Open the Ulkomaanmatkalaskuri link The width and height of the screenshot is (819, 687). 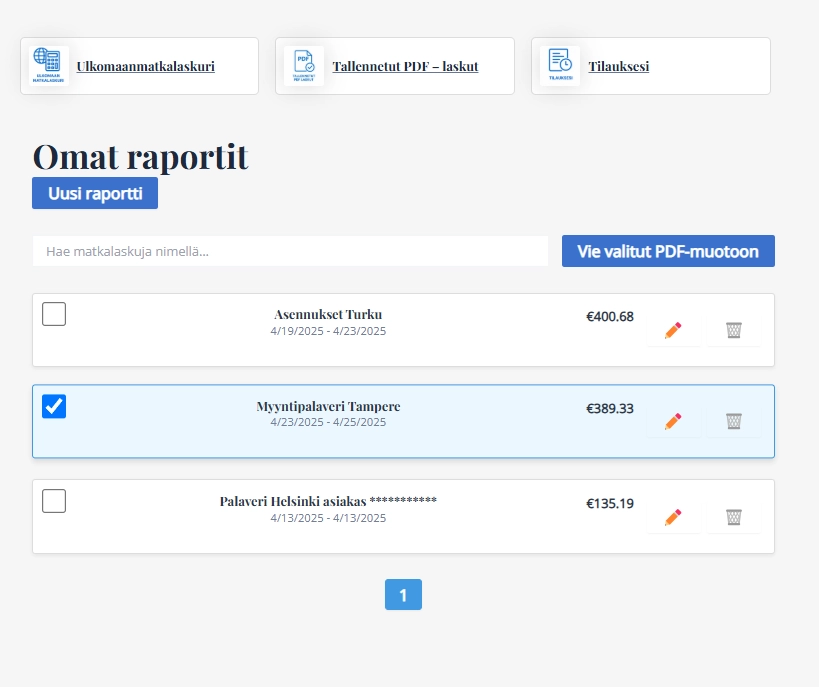145,66
